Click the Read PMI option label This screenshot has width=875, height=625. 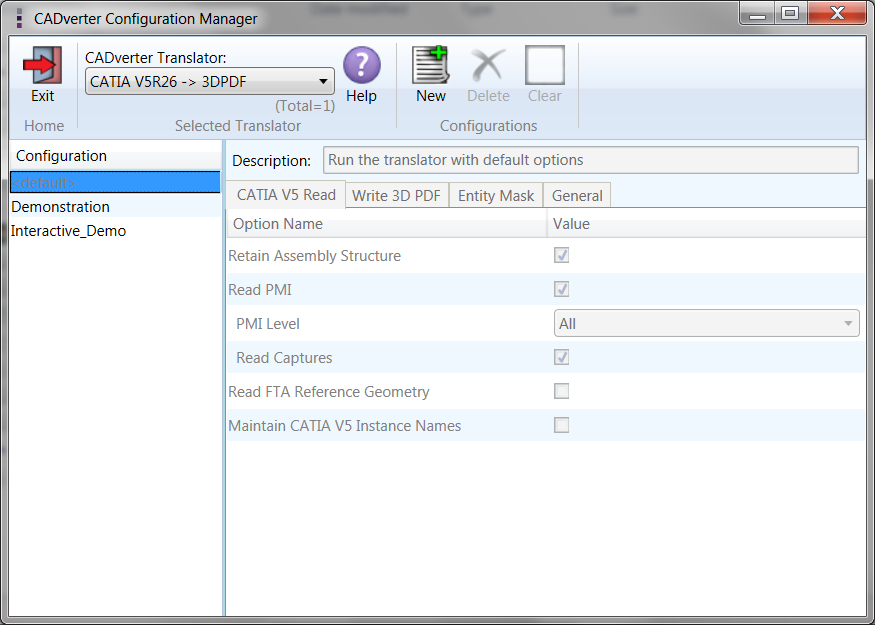click(260, 290)
